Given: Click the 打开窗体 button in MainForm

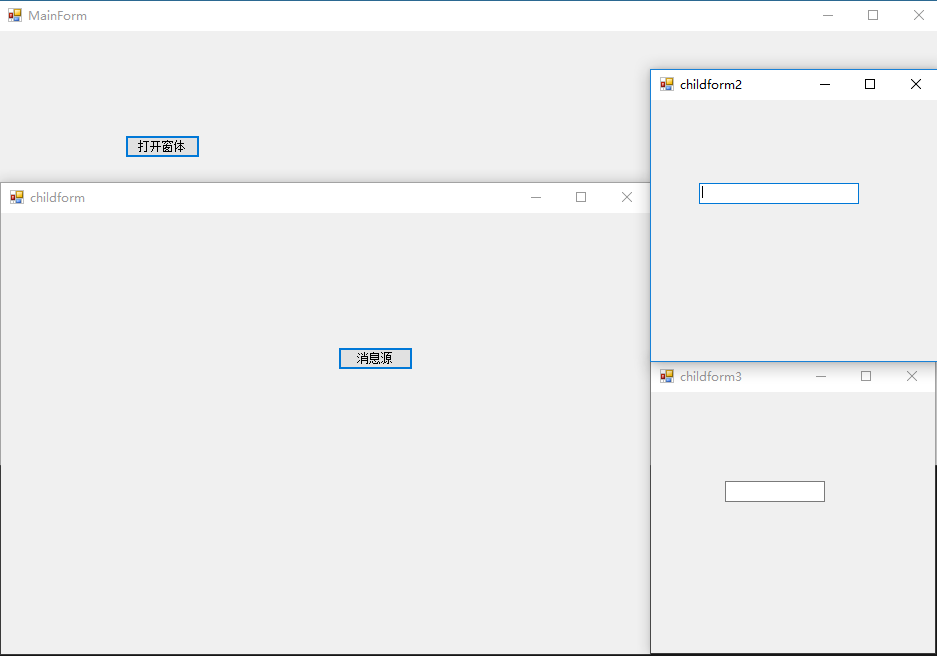Looking at the screenshot, I should tap(162, 146).
